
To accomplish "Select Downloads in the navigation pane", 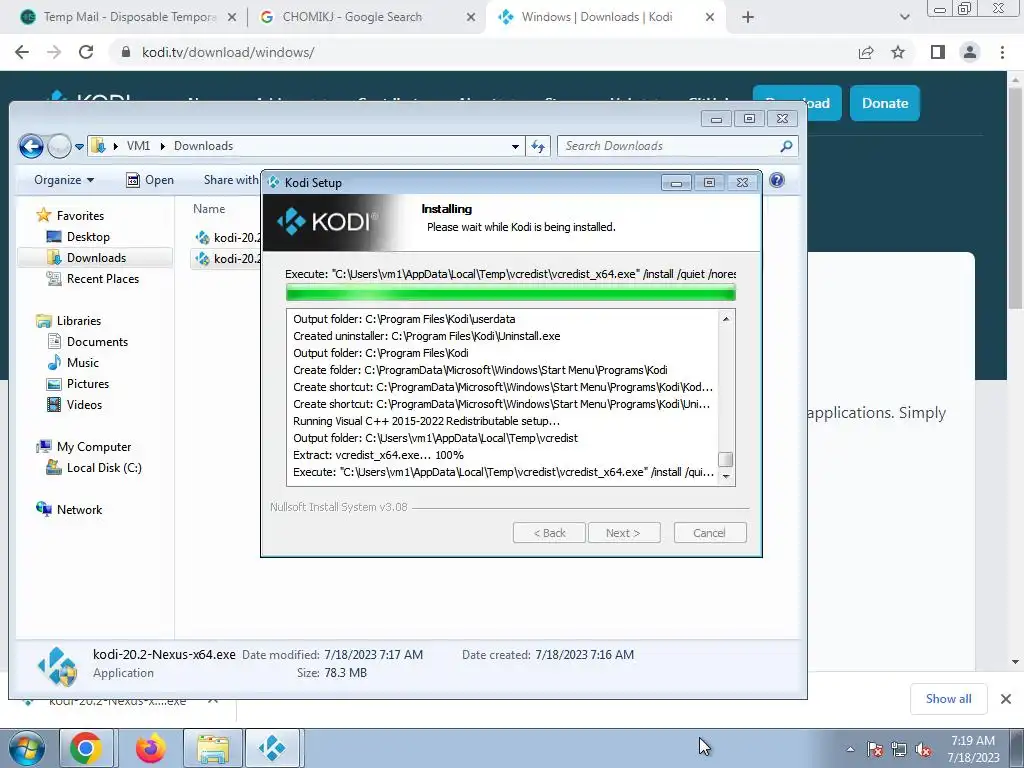I will click(x=96, y=258).
